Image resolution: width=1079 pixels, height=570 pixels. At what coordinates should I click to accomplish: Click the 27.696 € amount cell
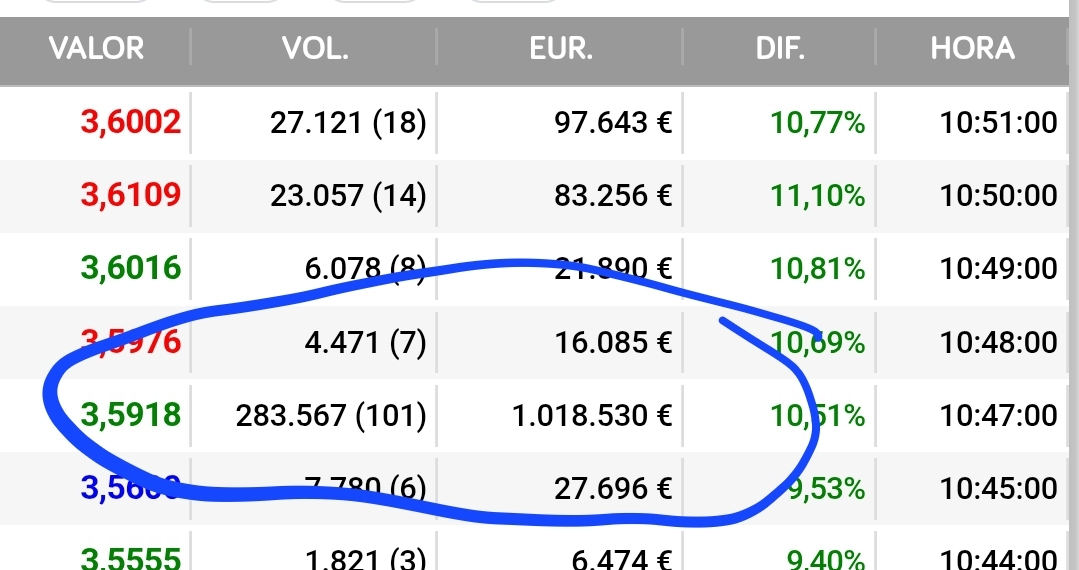click(613, 489)
